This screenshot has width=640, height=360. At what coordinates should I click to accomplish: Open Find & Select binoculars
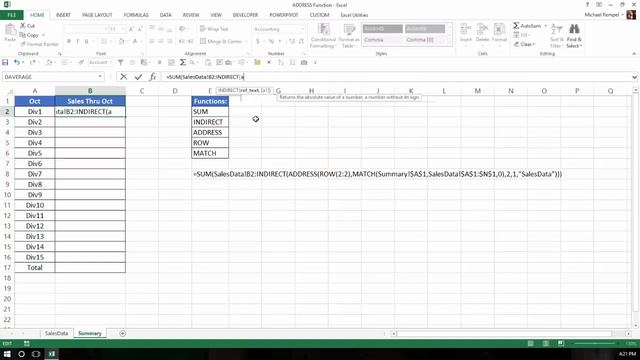click(x=574, y=36)
